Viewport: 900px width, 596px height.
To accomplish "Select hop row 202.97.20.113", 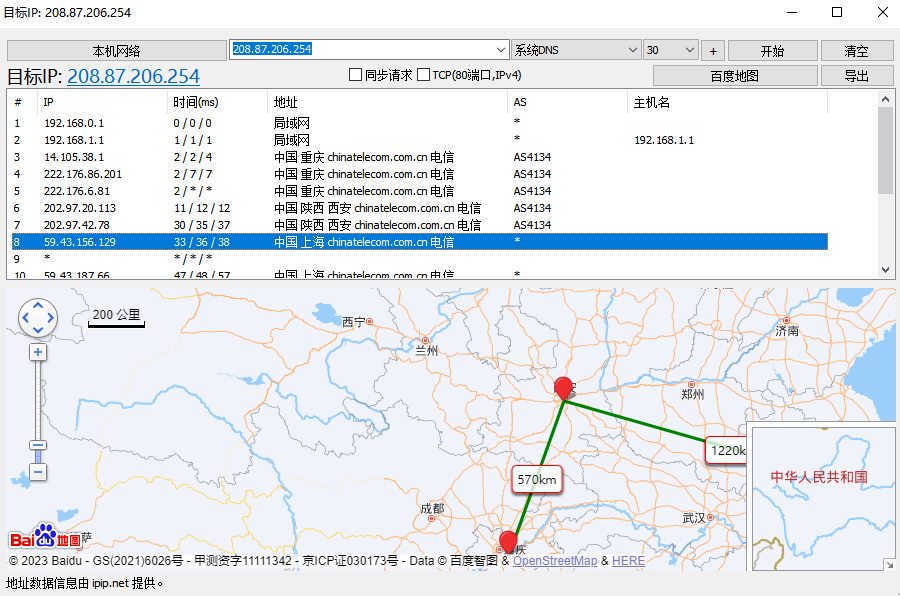I will [420, 208].
